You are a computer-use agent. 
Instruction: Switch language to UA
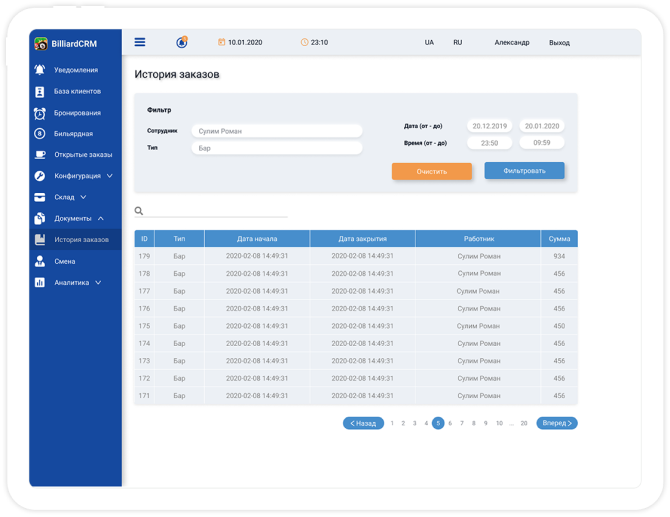tap(429, 43)
